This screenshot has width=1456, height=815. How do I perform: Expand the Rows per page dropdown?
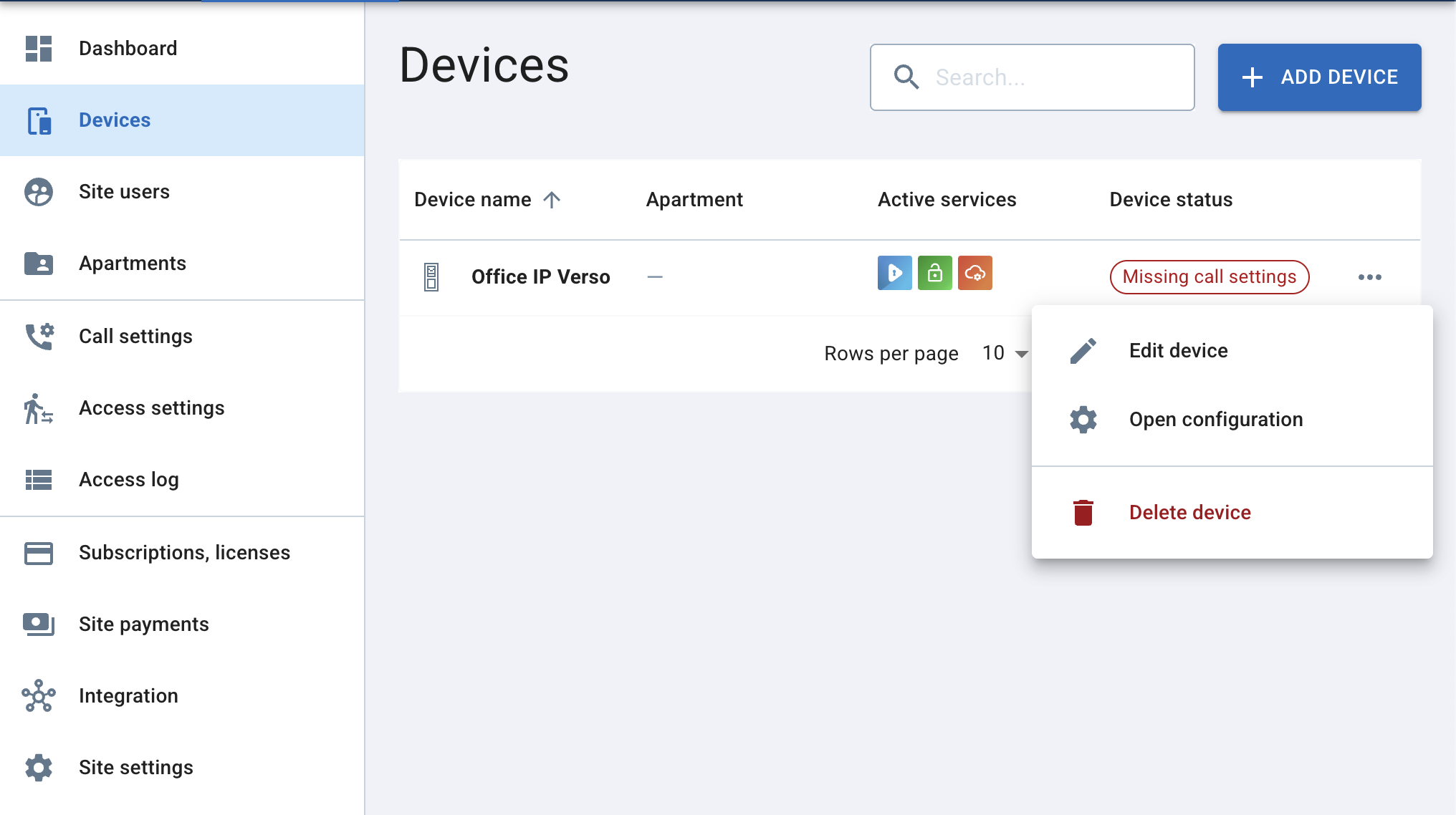pyautogui.click(x=1005, y=353)
